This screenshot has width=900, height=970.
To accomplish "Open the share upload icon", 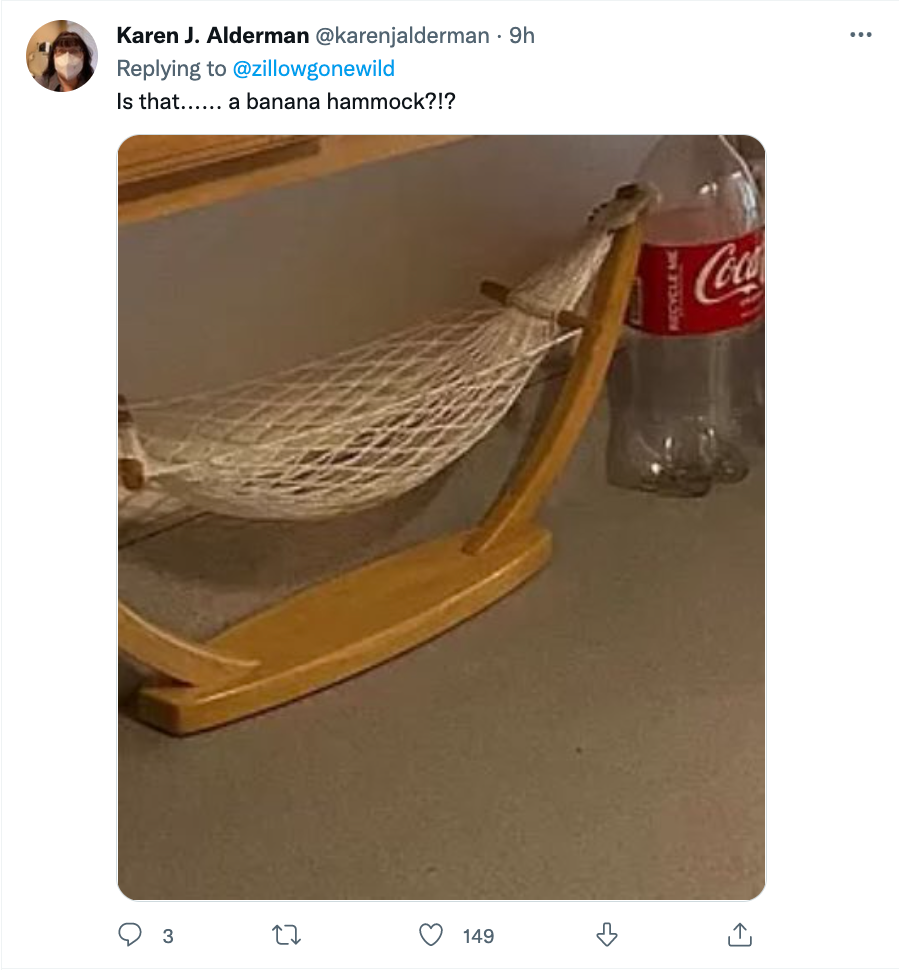I will point(740,935).
